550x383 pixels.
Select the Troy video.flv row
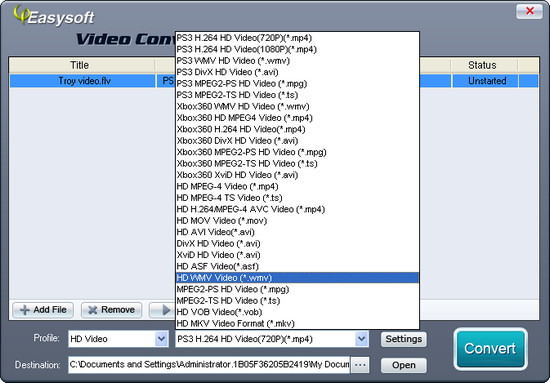click(274, 81)
